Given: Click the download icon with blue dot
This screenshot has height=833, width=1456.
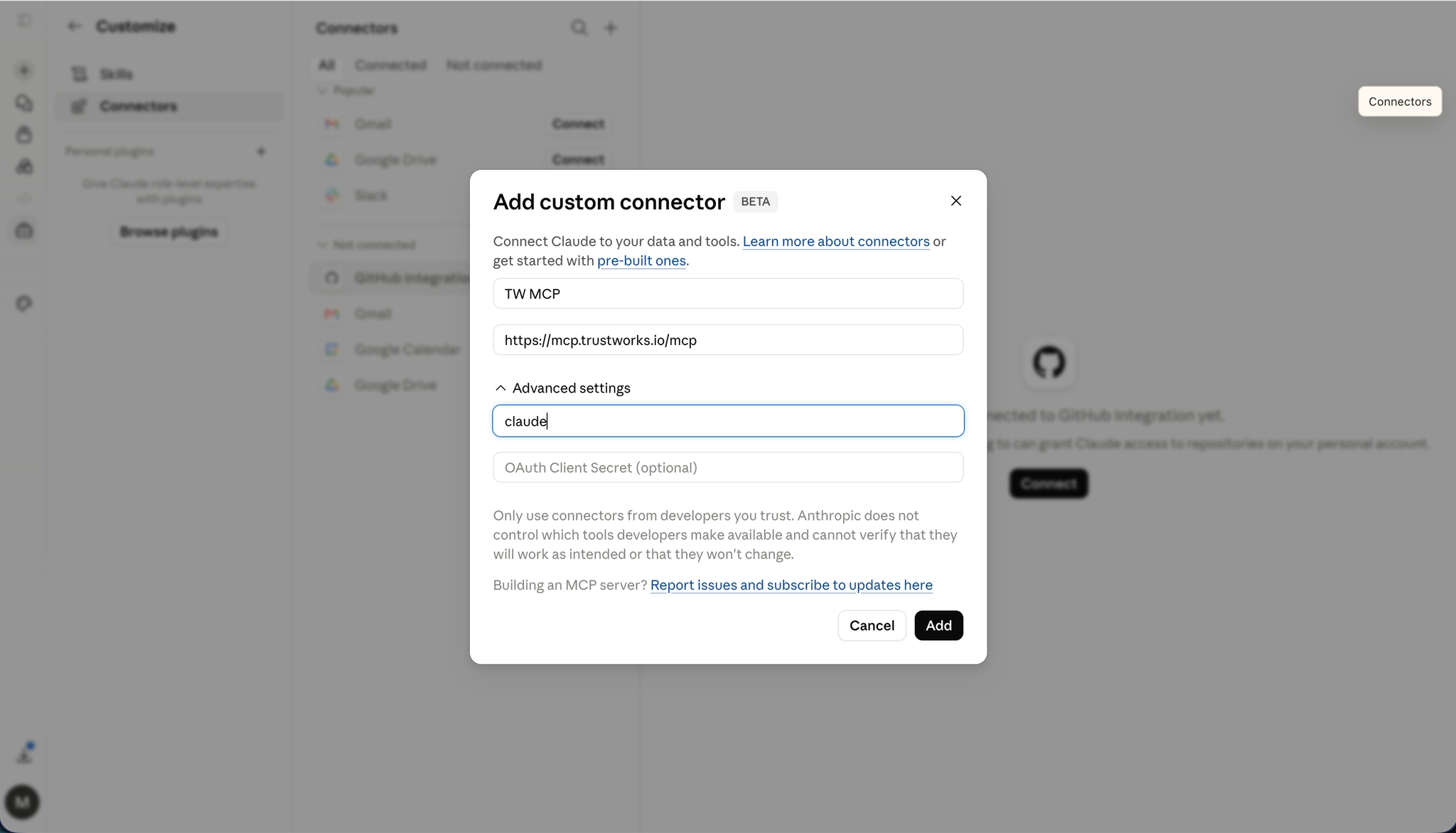Looking at the screenshot, I should (x=25, y=754).
